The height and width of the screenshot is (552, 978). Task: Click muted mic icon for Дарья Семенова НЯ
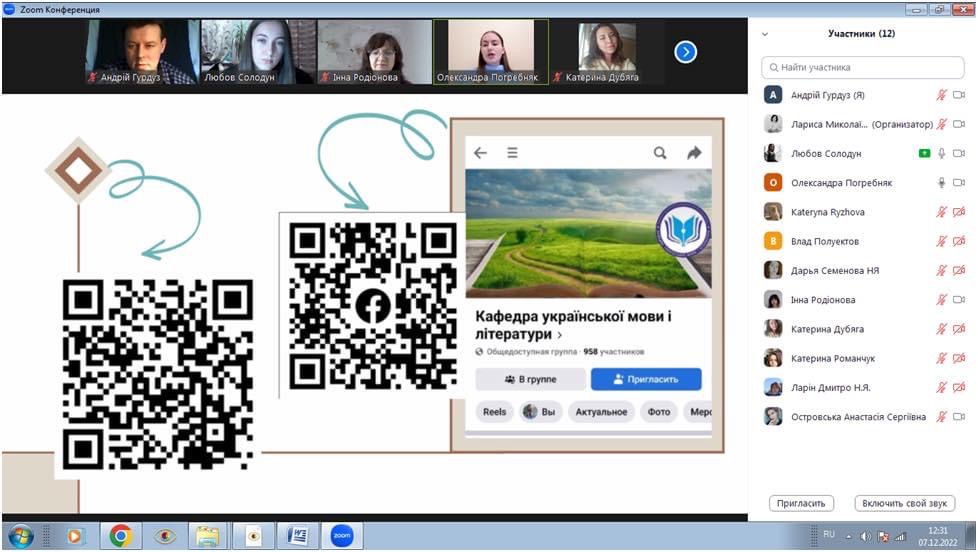[941, 271]
